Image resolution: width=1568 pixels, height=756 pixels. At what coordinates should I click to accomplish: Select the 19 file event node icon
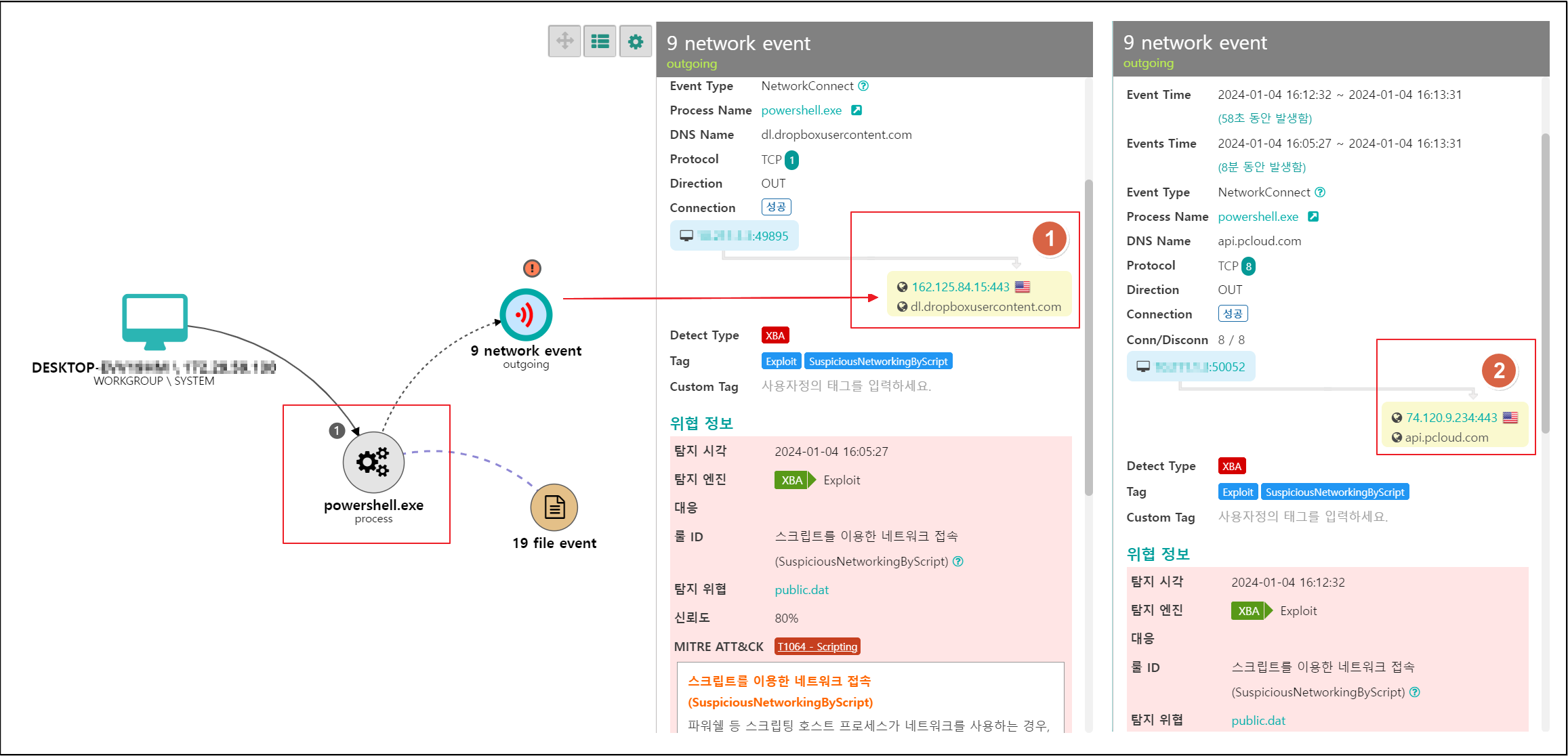click(x=554, y=507)
